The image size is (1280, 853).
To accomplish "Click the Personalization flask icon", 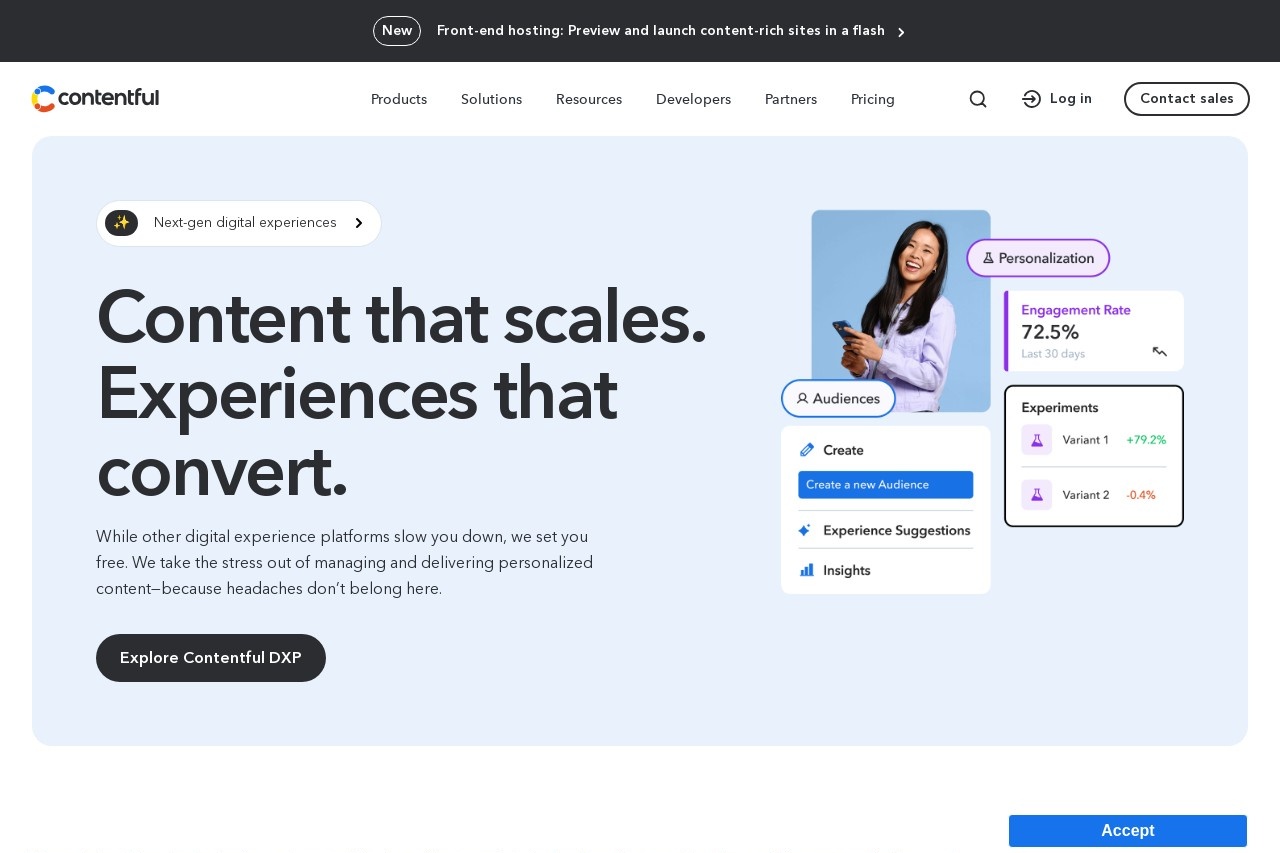I will (x=989, y=258).
